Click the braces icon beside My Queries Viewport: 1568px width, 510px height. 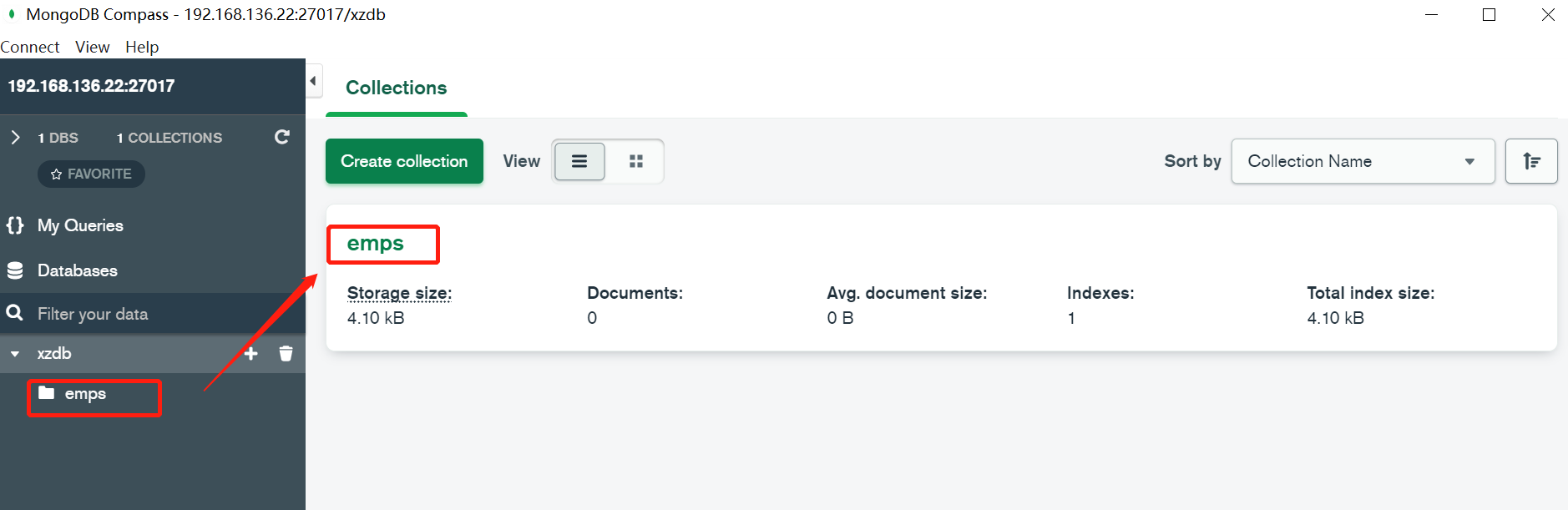click(15, 225)
